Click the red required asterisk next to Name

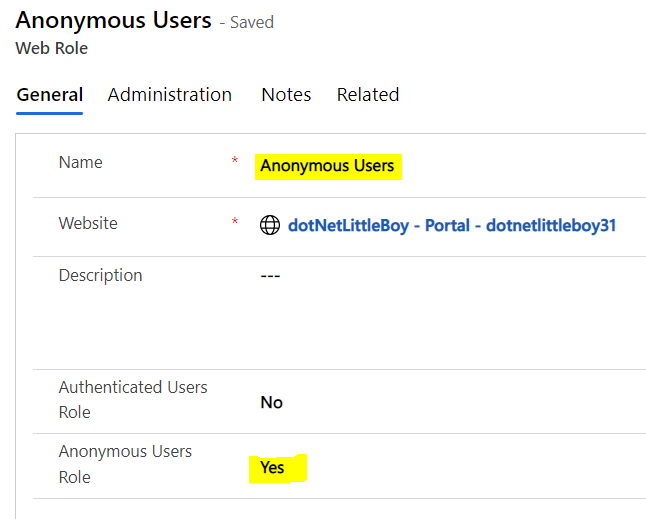tap(234, 160)
